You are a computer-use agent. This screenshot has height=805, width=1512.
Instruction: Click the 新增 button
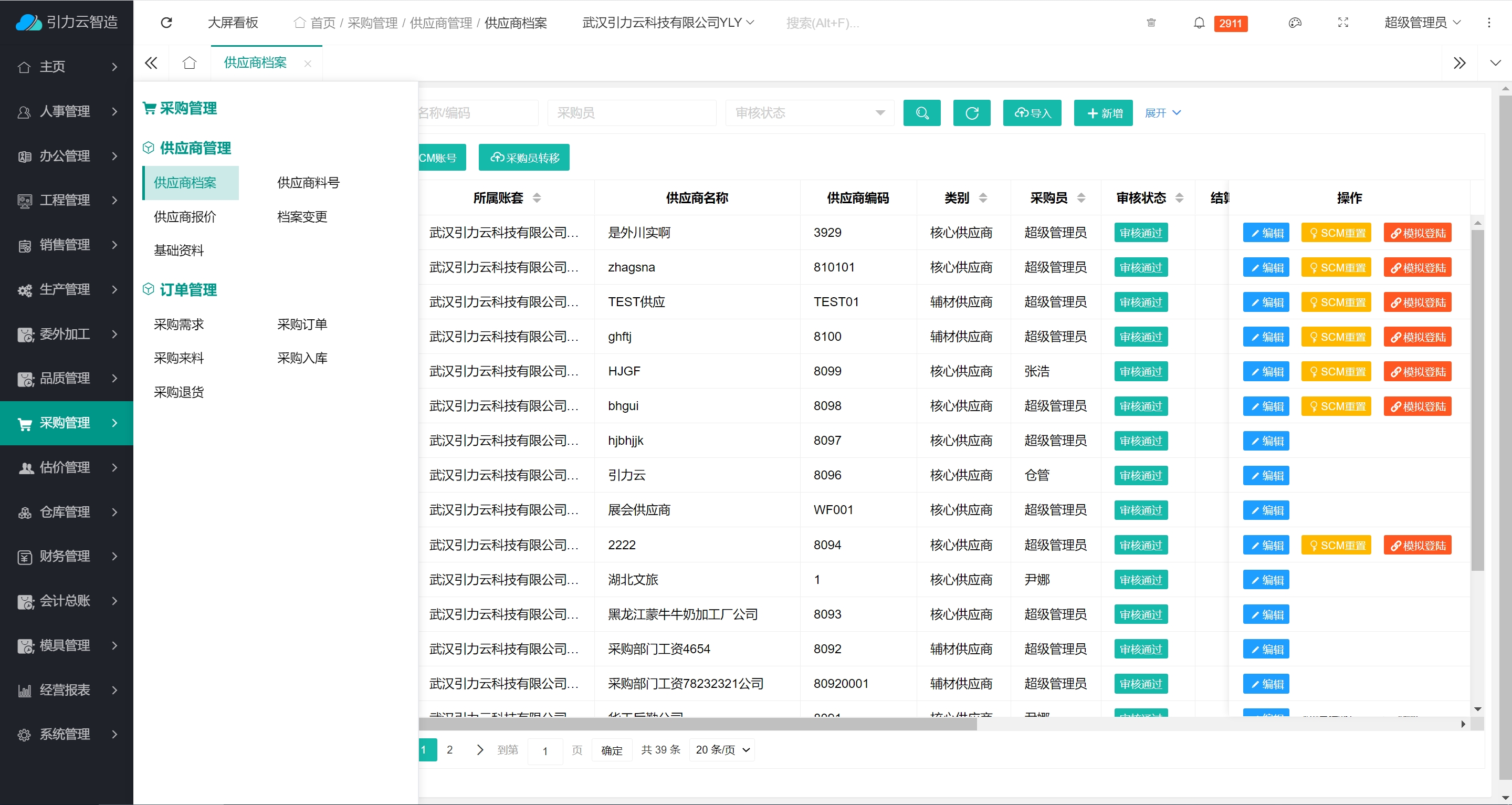(x=1104, y=113)
